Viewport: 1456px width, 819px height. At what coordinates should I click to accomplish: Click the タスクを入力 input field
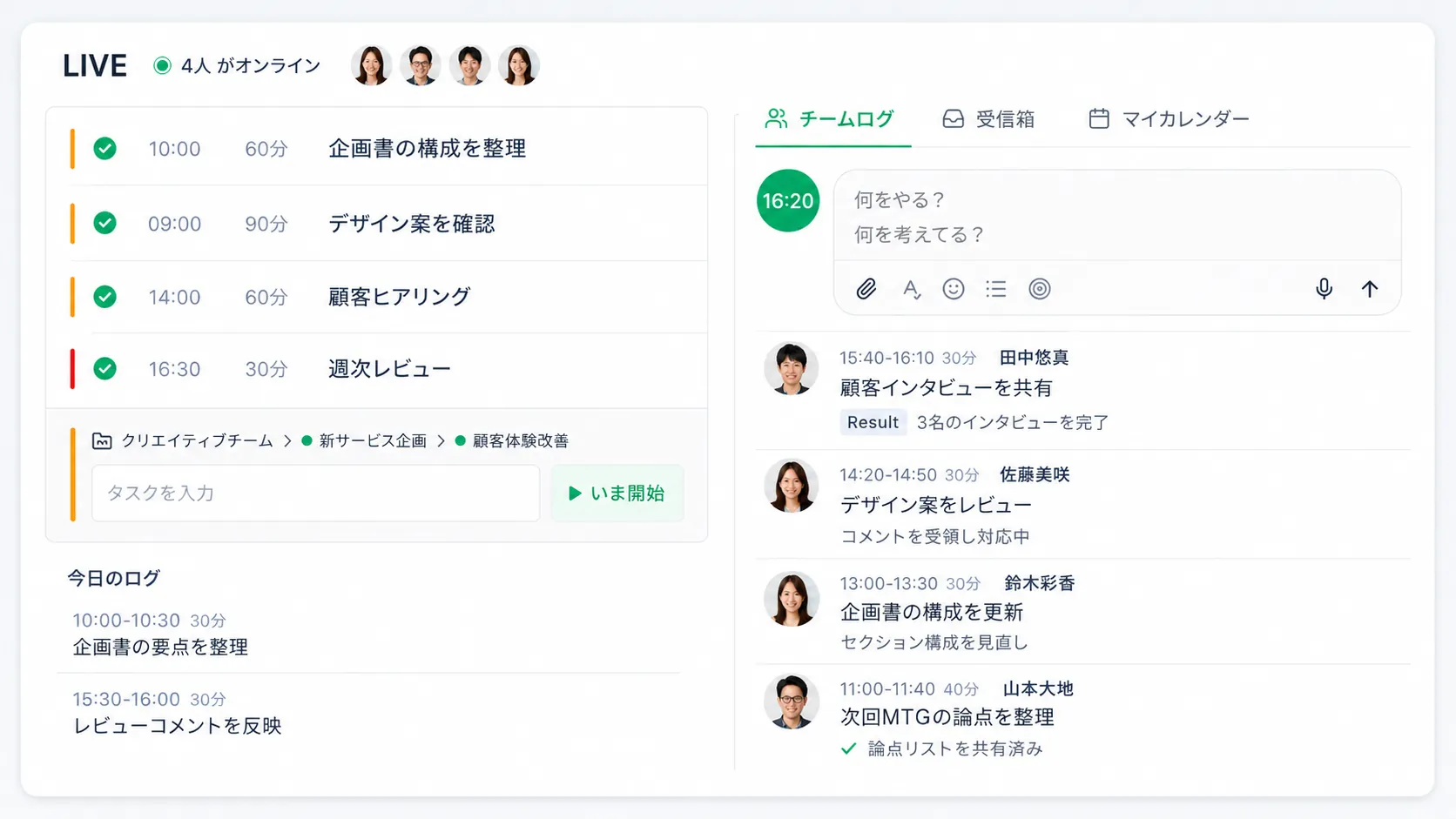click(316, 493)
